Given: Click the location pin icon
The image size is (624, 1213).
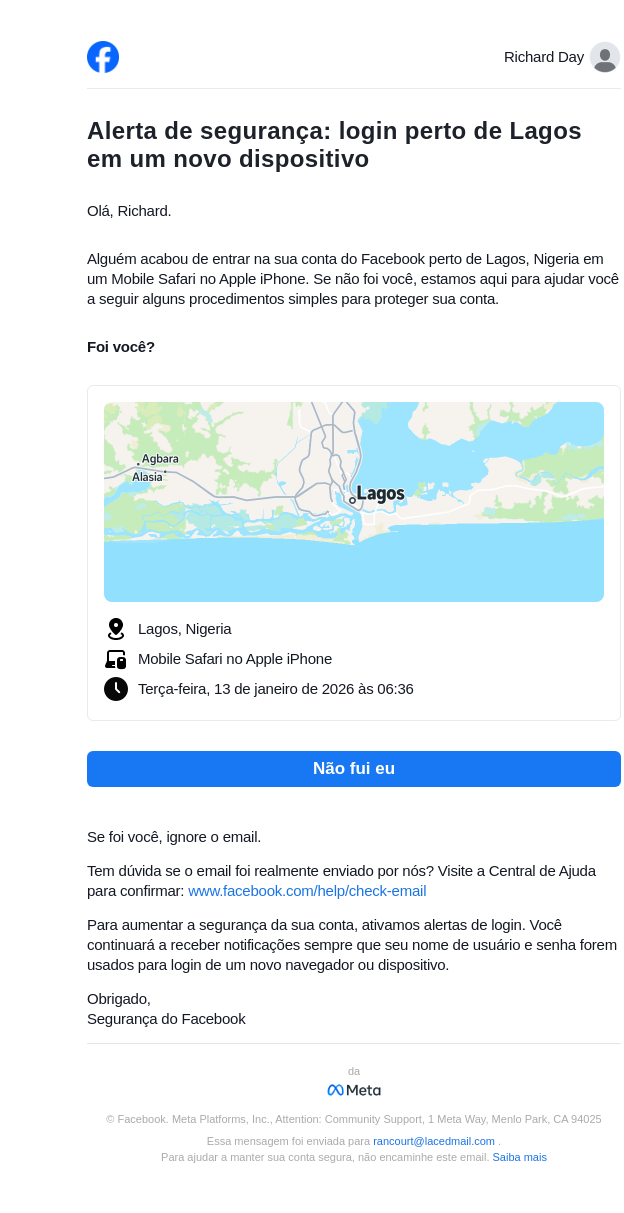Looking at the screenshot, I should coord(116,629).
